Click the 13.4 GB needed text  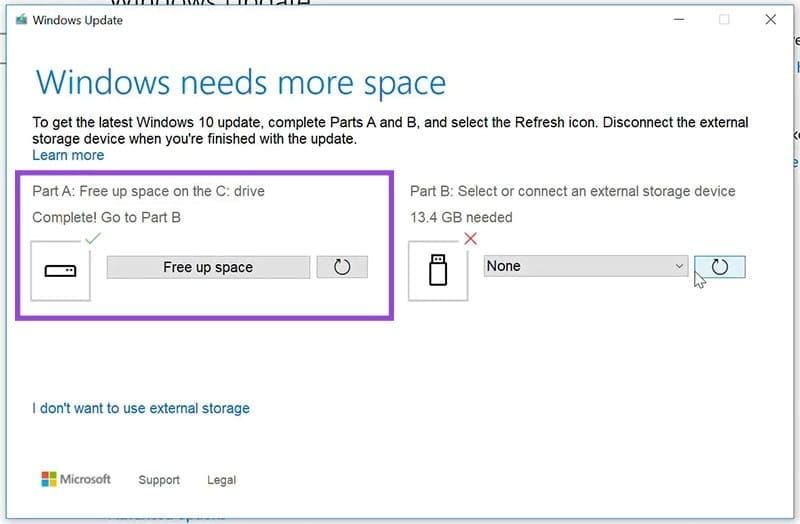pyautogui.click(x=461, y=217)
